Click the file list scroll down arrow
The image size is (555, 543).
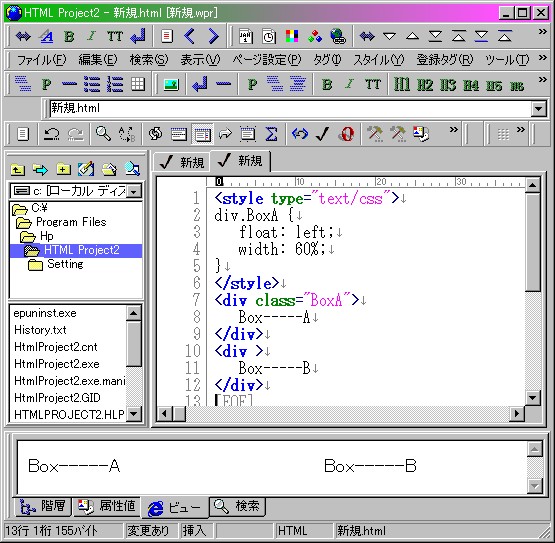[134, 413]
